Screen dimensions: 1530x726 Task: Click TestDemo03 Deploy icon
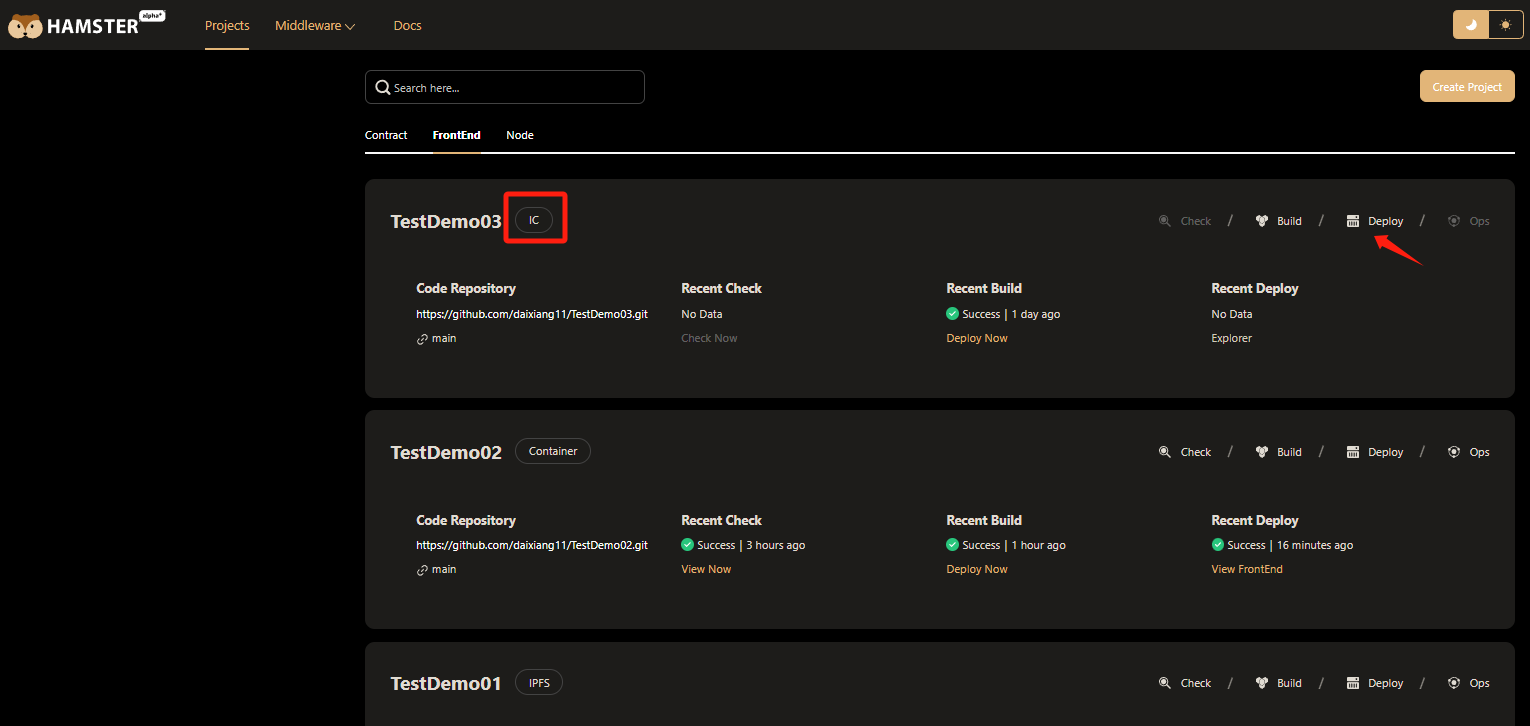[x=1353, y=221]
